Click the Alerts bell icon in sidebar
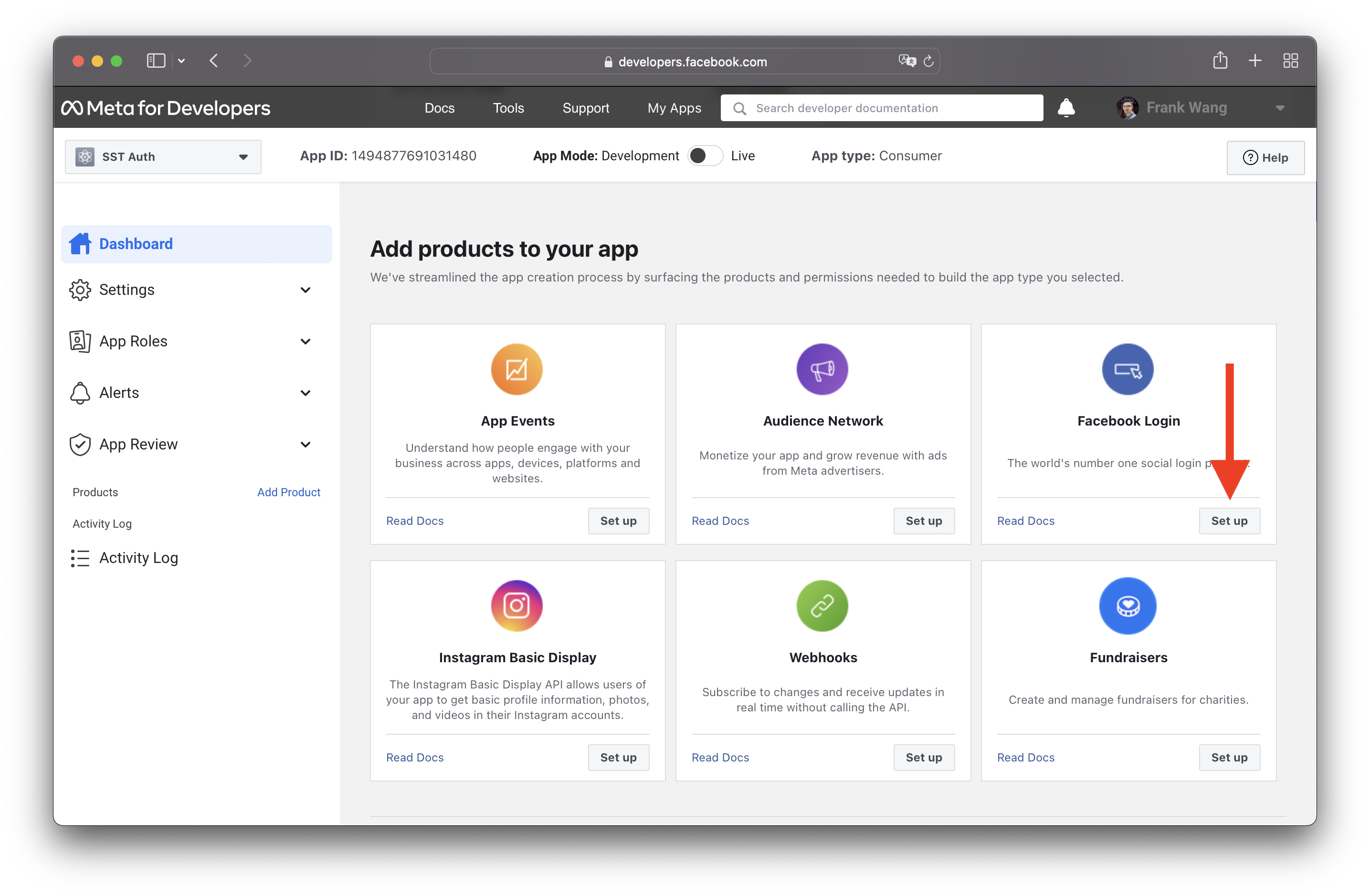Viewport: 1370px width, 896px height. pos(80,393)
